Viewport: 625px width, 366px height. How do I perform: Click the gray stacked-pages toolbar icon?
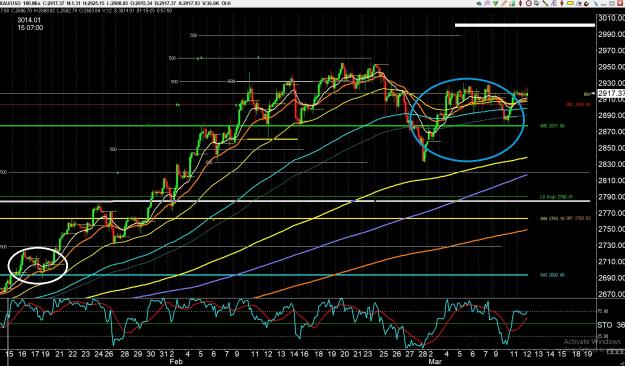coord(537,3)
